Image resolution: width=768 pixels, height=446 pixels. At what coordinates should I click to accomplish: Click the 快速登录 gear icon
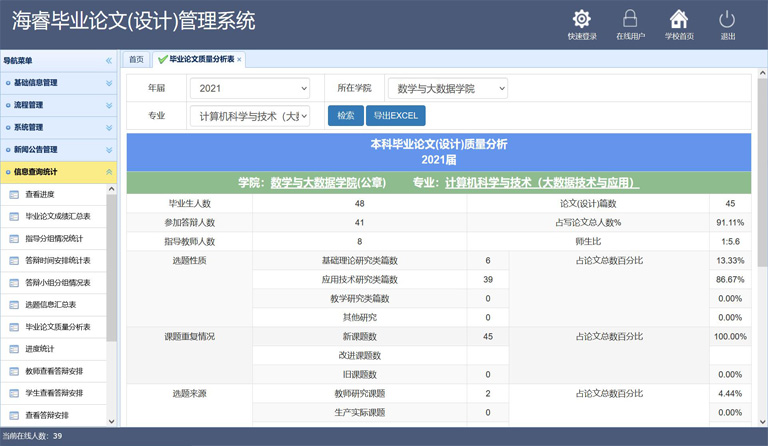pos(581,19)
